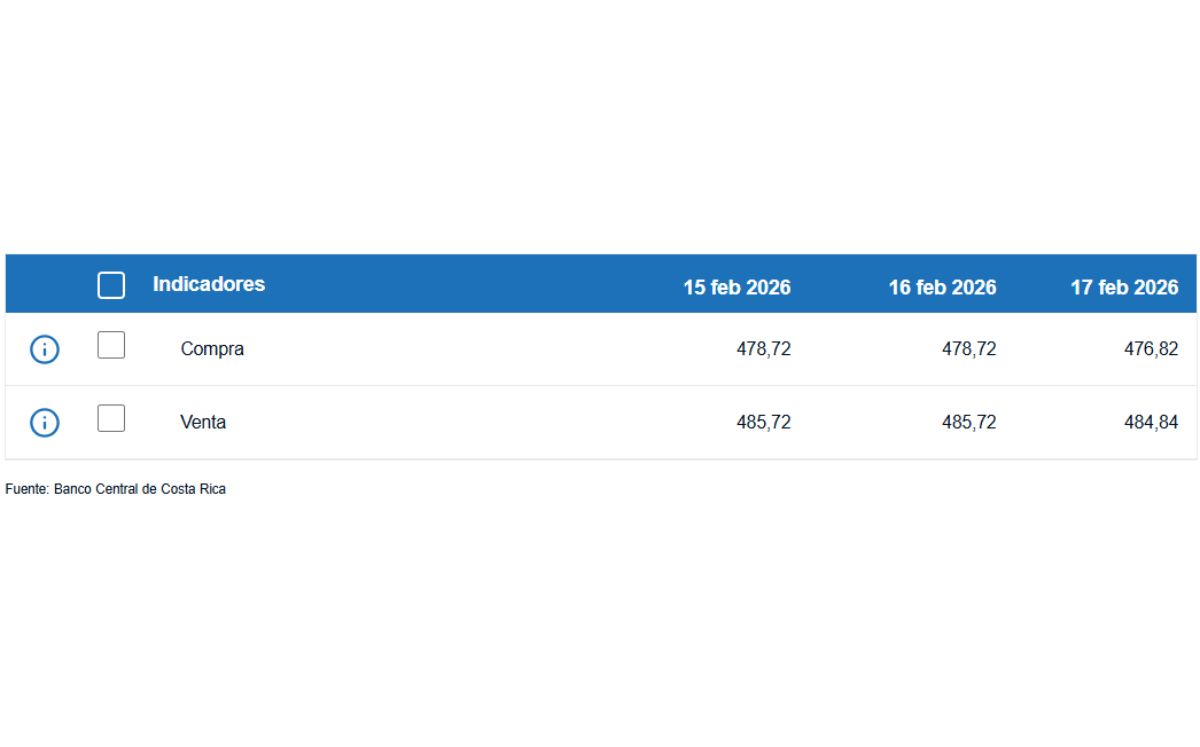This screenshot has height=747, width=1200.
Task: Select the blue circled-i beside the Compra indicator
Action: click(x=44, y=349)
